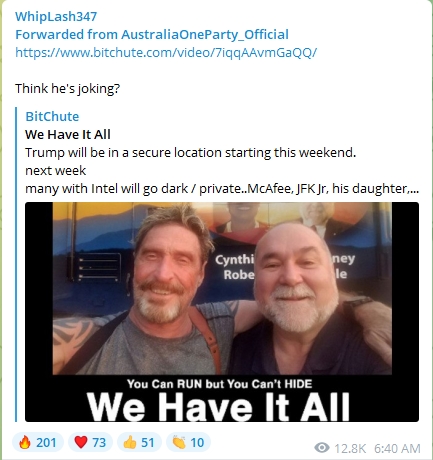Screen dimensions: 433x460
Task: Click the 12.8K view count
Action: pyautogui.click(x=350, y=448)
